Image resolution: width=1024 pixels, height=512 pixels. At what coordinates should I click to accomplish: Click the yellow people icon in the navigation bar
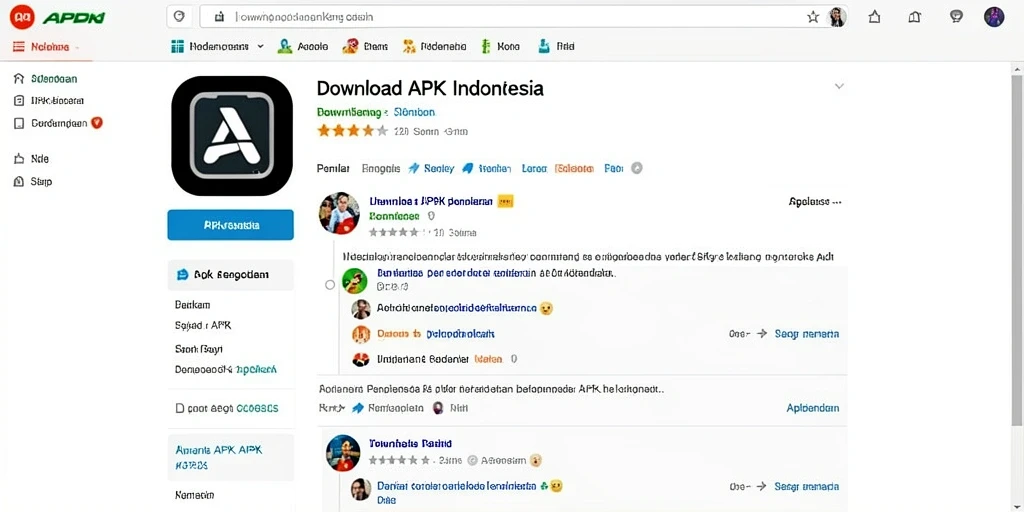(409, 46)
